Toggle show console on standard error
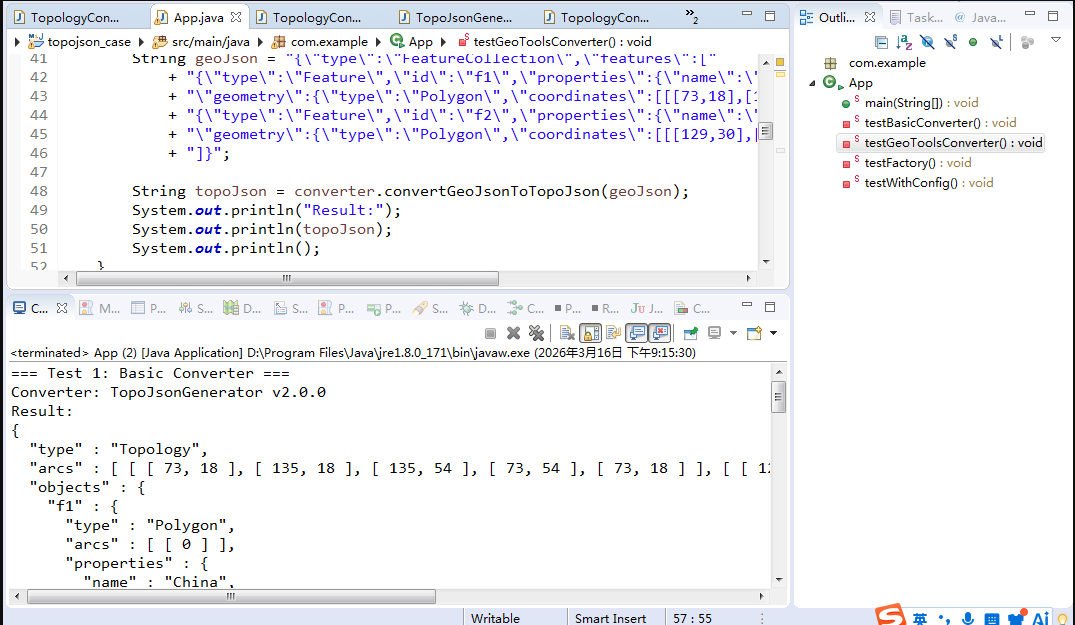Image resolution: width=1075 pixels, height=625 pixels. [660, 333]
